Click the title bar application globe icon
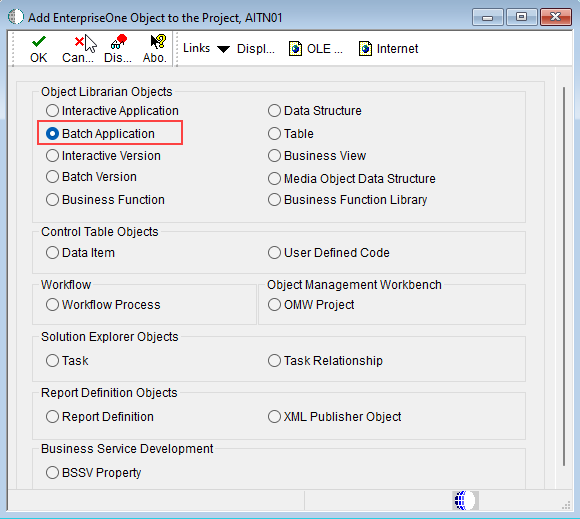The image size is (580, 519). [16, 17]
